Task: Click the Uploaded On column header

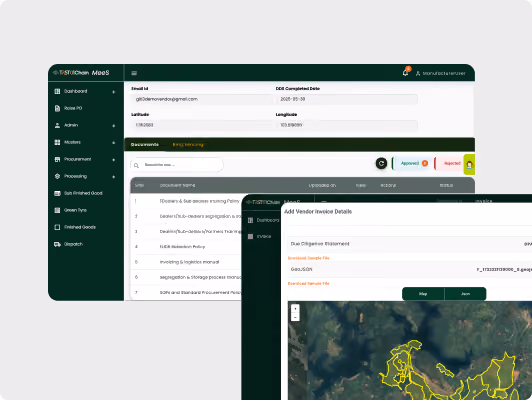Action: 322,186
